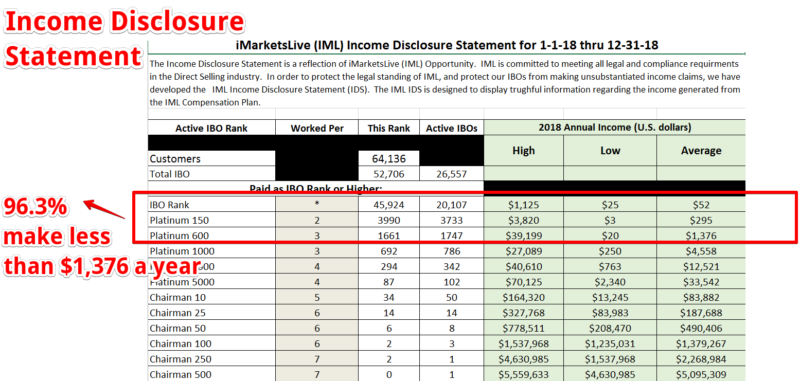800x381 pixels.
Task: Click the 'Low' income header cell
Action: point(610,150)
